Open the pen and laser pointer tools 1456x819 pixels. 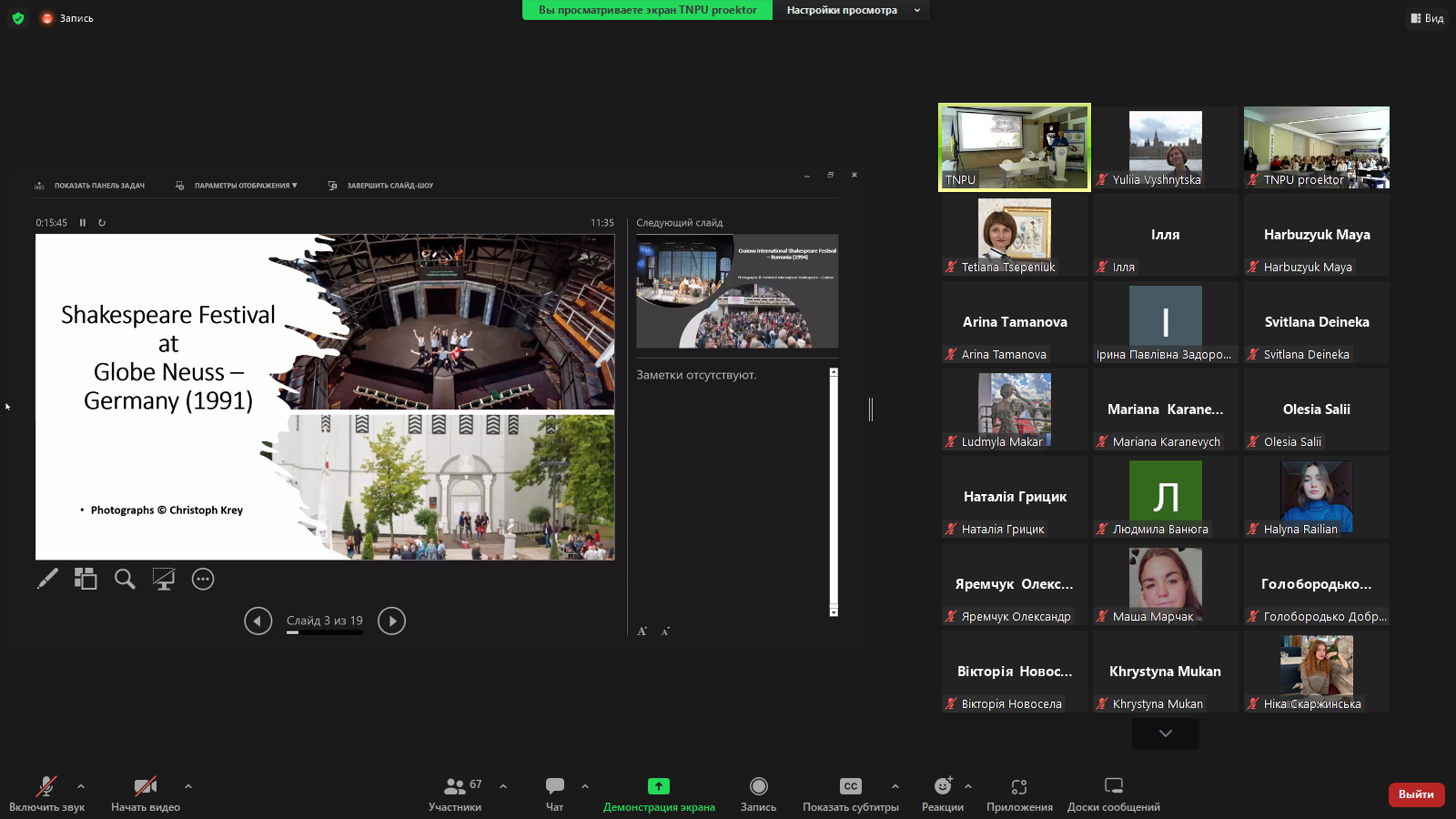click(47, 579)
